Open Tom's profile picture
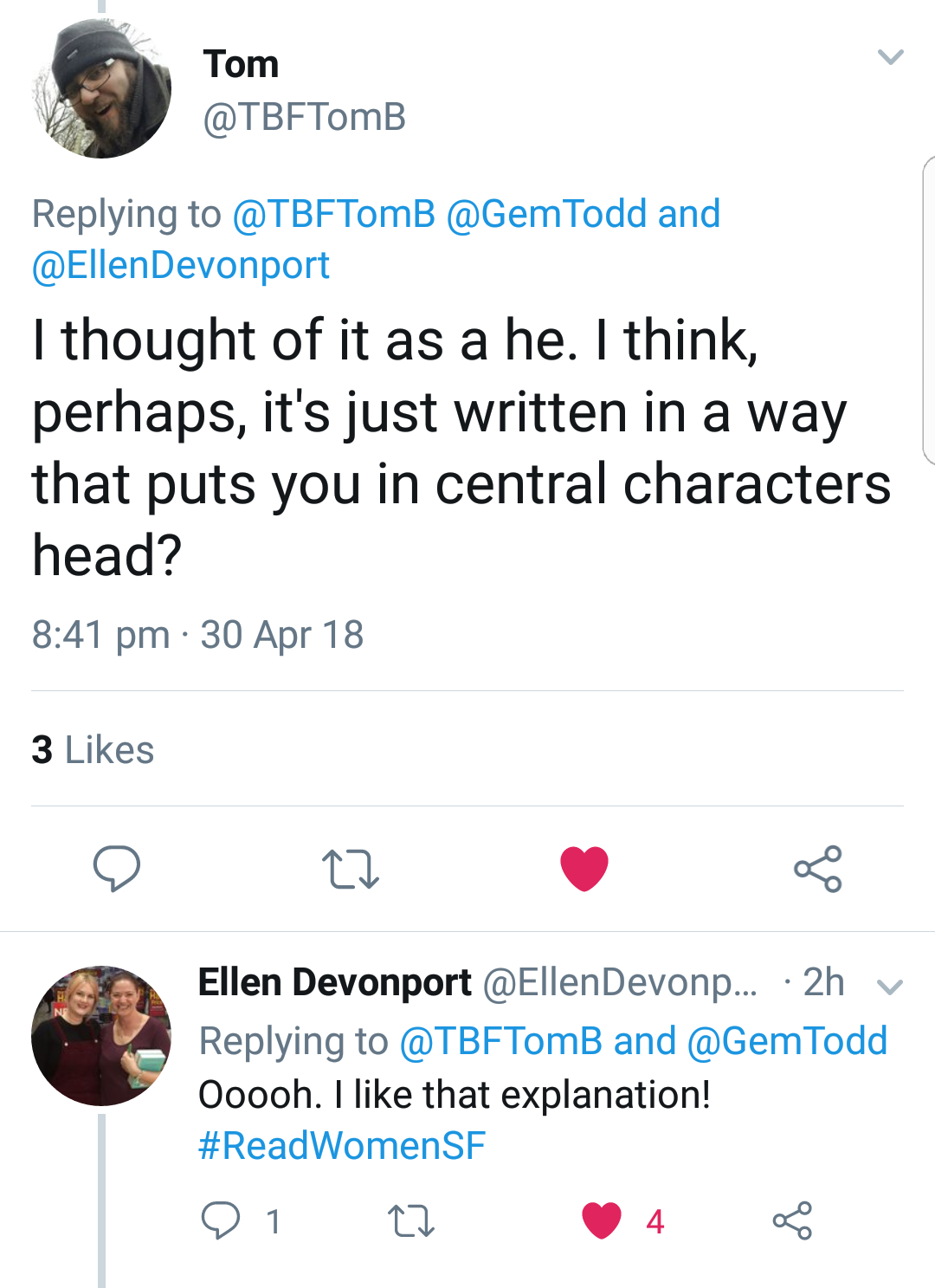The image size is (935, 1288). [x=101, y=88]
